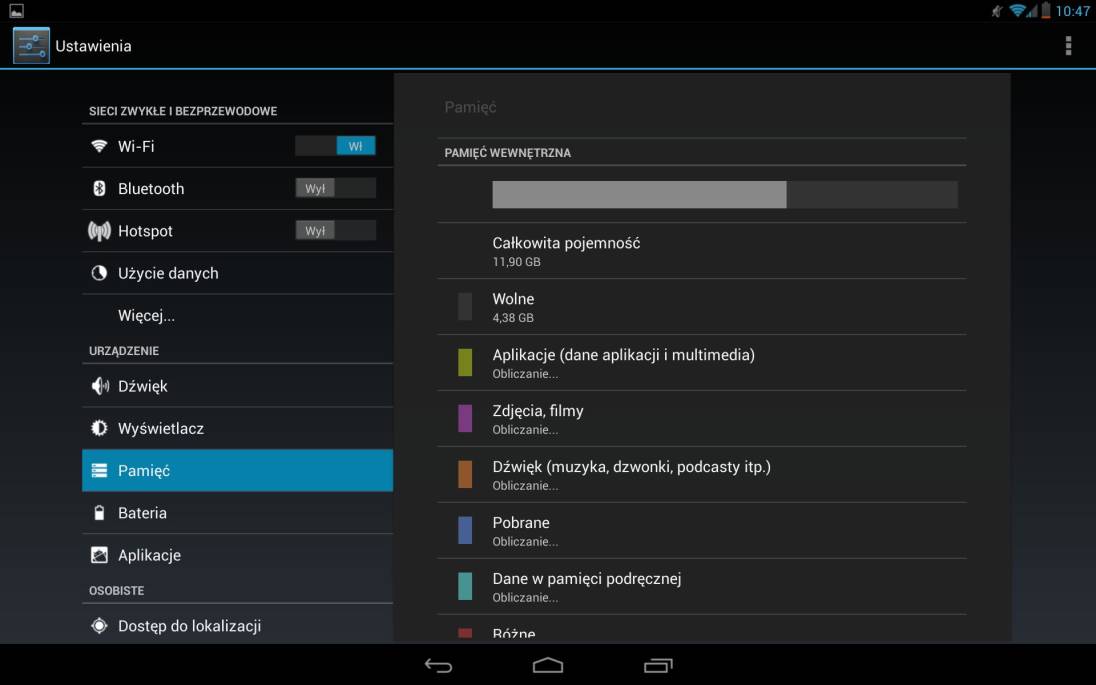Tap the green Aplikacje storage swatch
The height and width of the screenshot is (685, 1096).
click(465, 362)
